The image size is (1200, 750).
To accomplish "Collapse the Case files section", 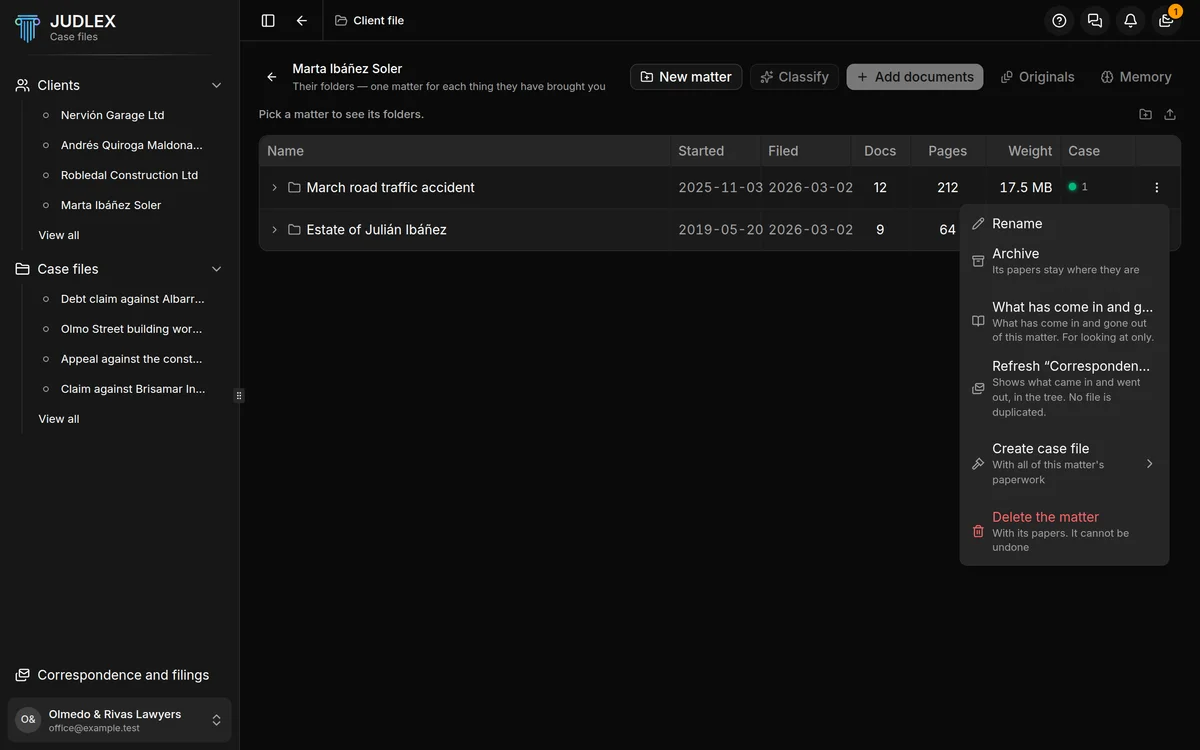I will [x=216, y=269].
